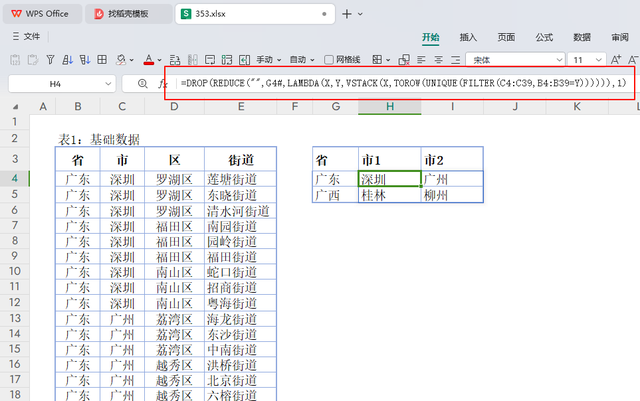
Task: Expand the font color dropdown arrow
Action: click(160, 60)
